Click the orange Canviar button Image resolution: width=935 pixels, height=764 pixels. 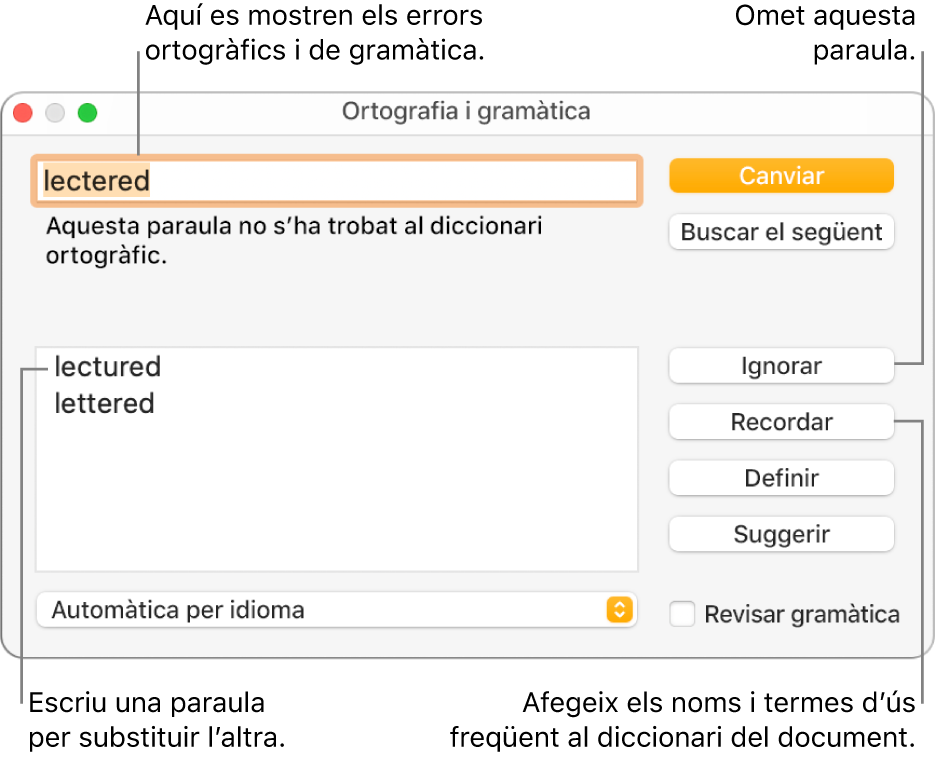tap(781, 176)
